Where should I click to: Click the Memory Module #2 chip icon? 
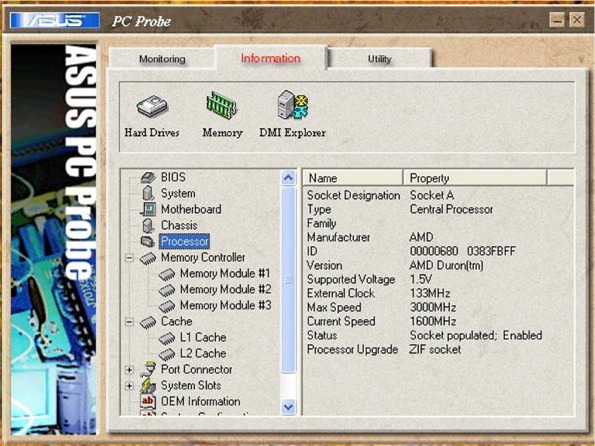coord(167,290)
